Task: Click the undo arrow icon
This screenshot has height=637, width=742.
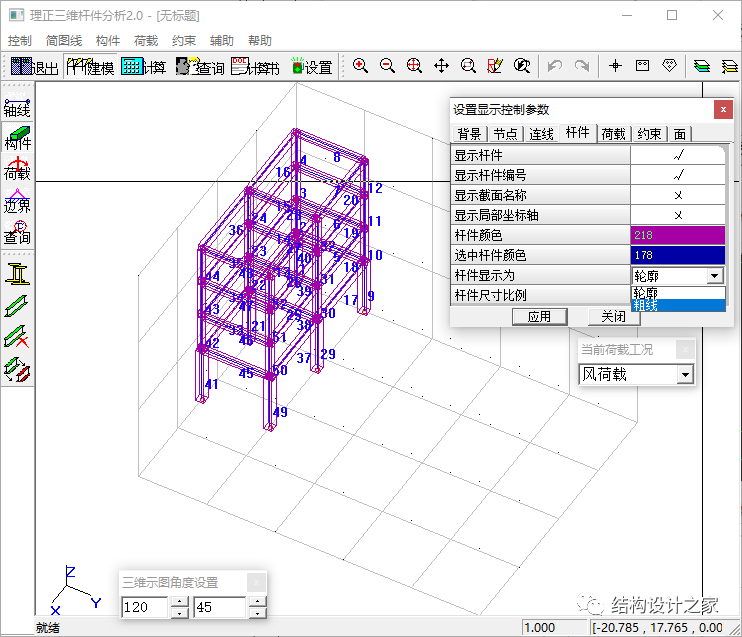Action: [555, 66]
